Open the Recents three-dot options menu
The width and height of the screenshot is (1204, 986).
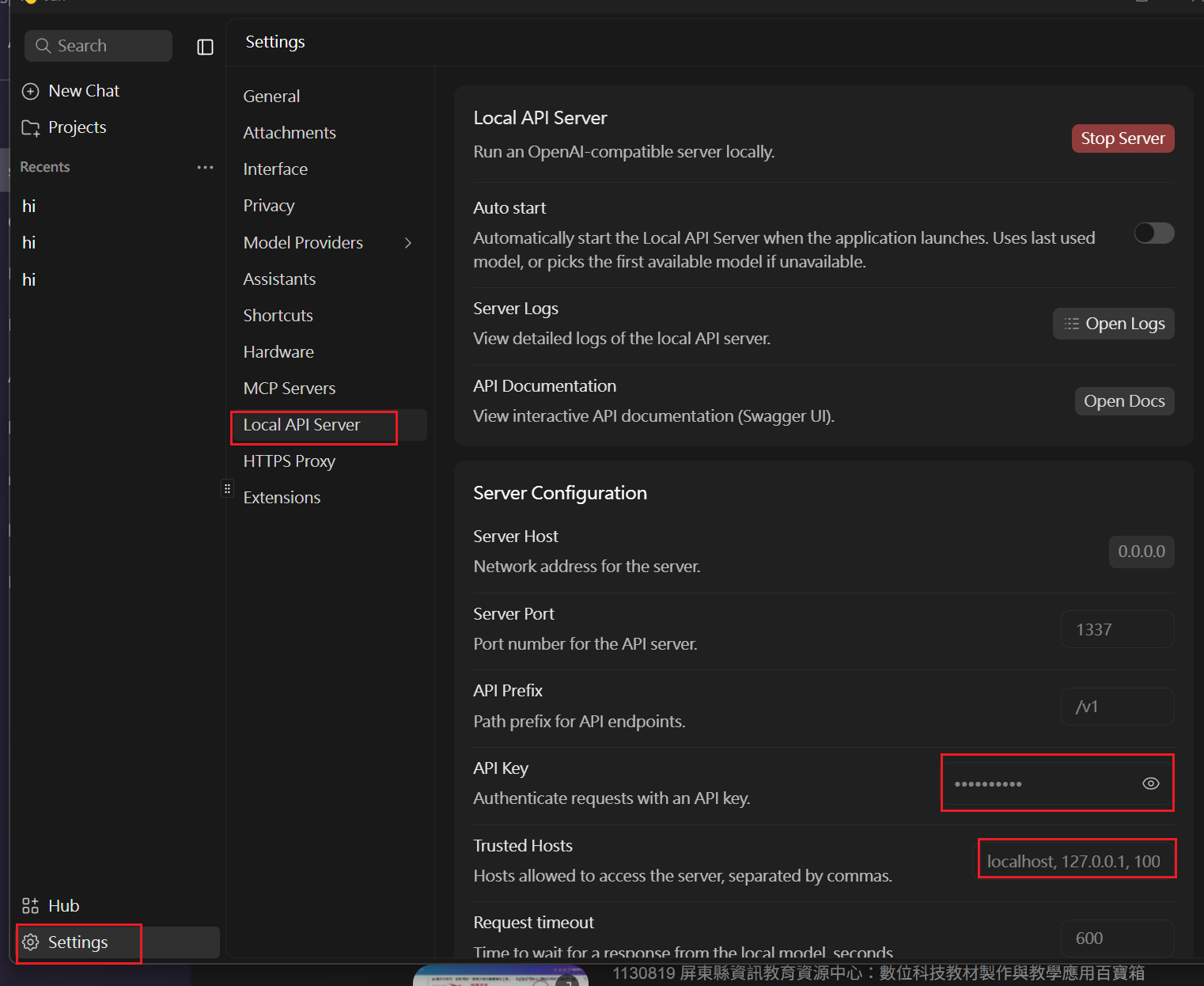[205, 168]
